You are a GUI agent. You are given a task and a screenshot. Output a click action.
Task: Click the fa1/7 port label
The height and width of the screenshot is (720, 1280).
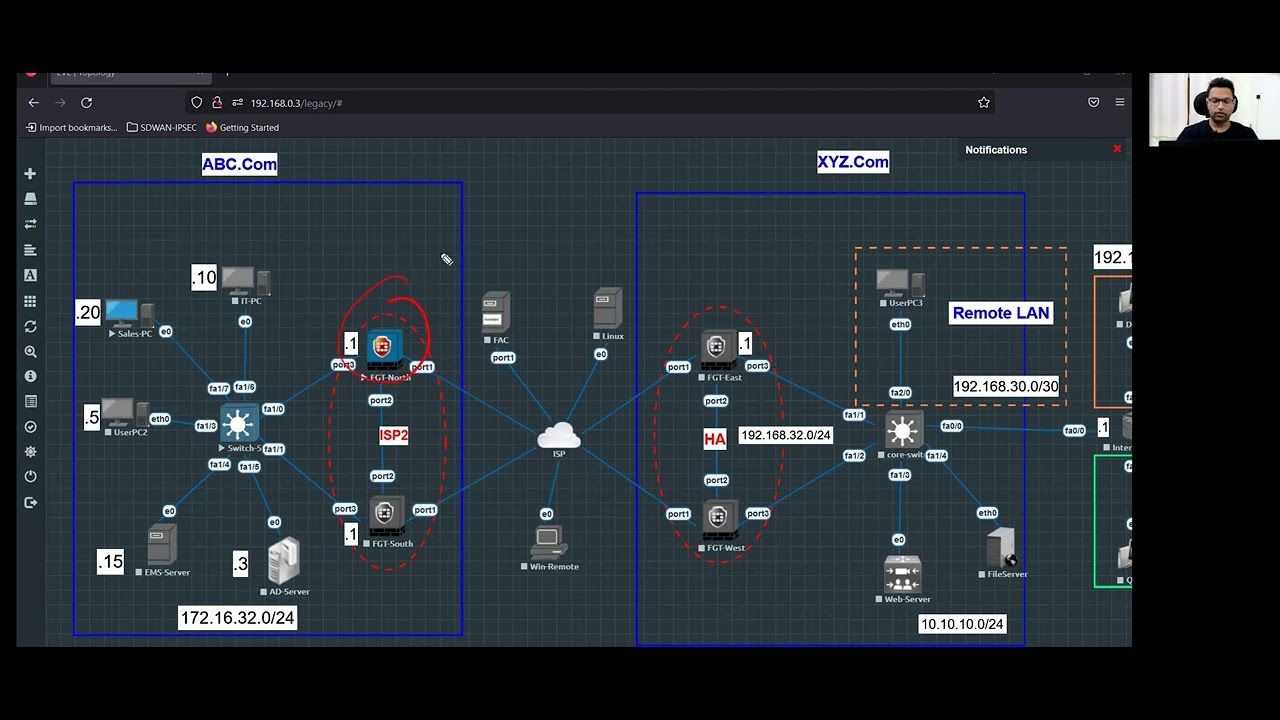219,388
